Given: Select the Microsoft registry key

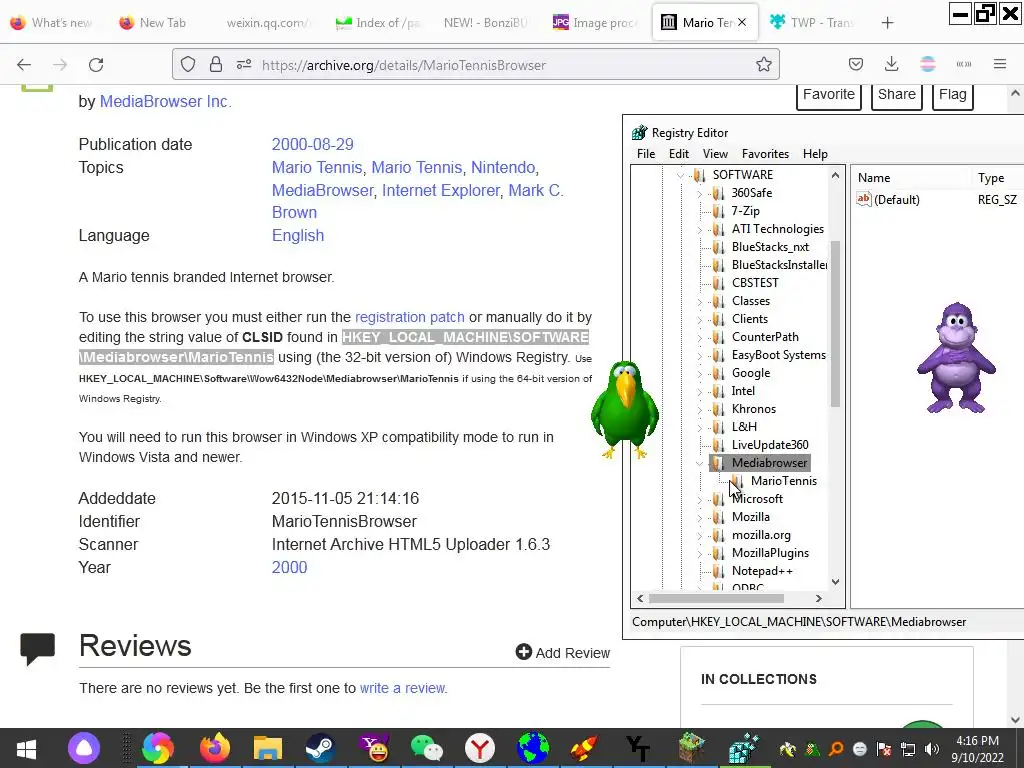Looking at the screenshot, I should 757,499.
